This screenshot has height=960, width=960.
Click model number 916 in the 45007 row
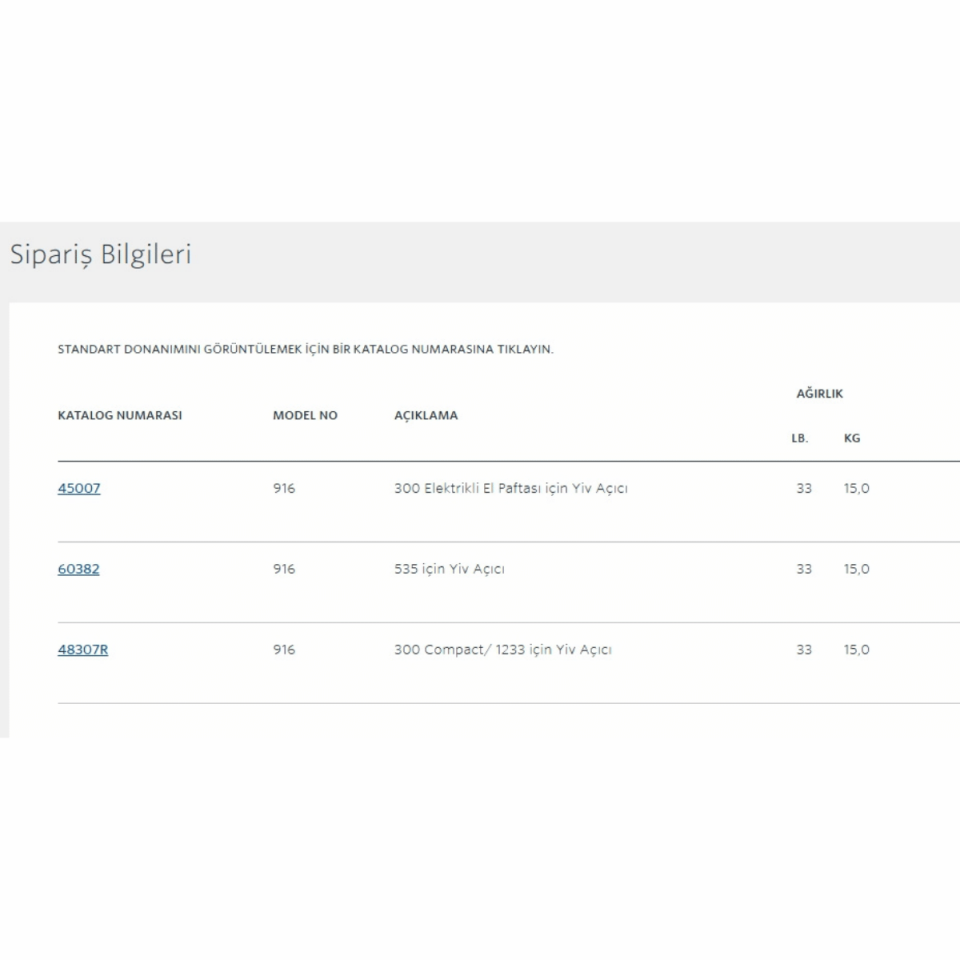pos(284,489)
